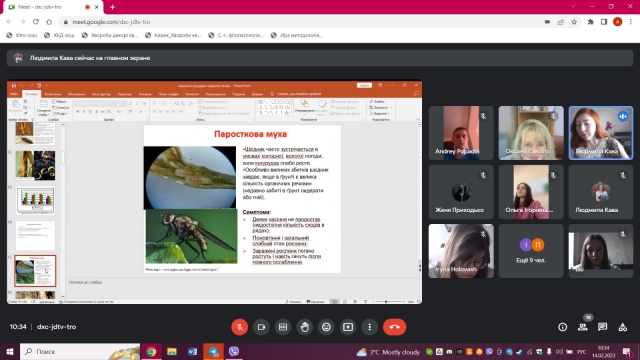Unmute the microphone in Meet controls
This screenshot has height=360, width=640.
pyautogui.click(x=240, y=327)
